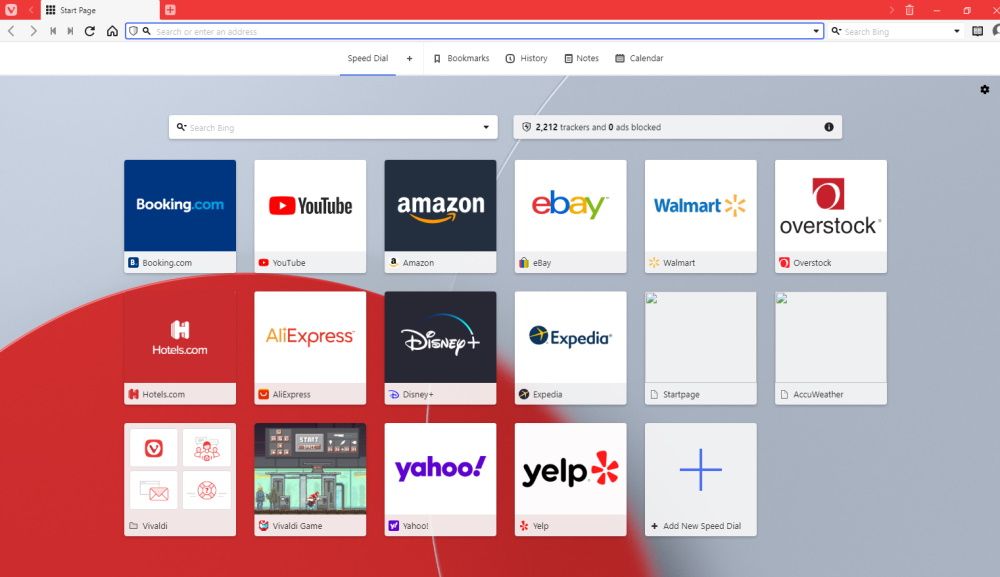
Task: Open the Disney+ speed dial
Action: [440, 347]
